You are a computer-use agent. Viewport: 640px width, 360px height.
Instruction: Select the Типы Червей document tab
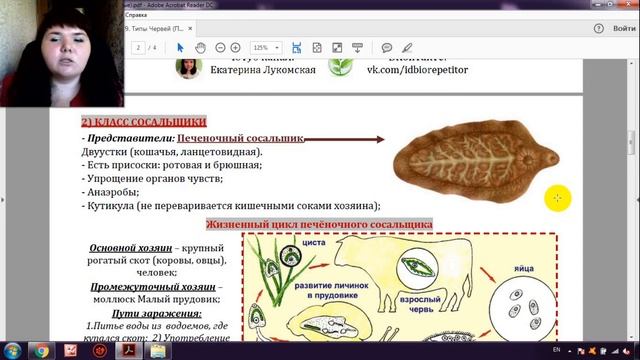(x=154, y=29)
